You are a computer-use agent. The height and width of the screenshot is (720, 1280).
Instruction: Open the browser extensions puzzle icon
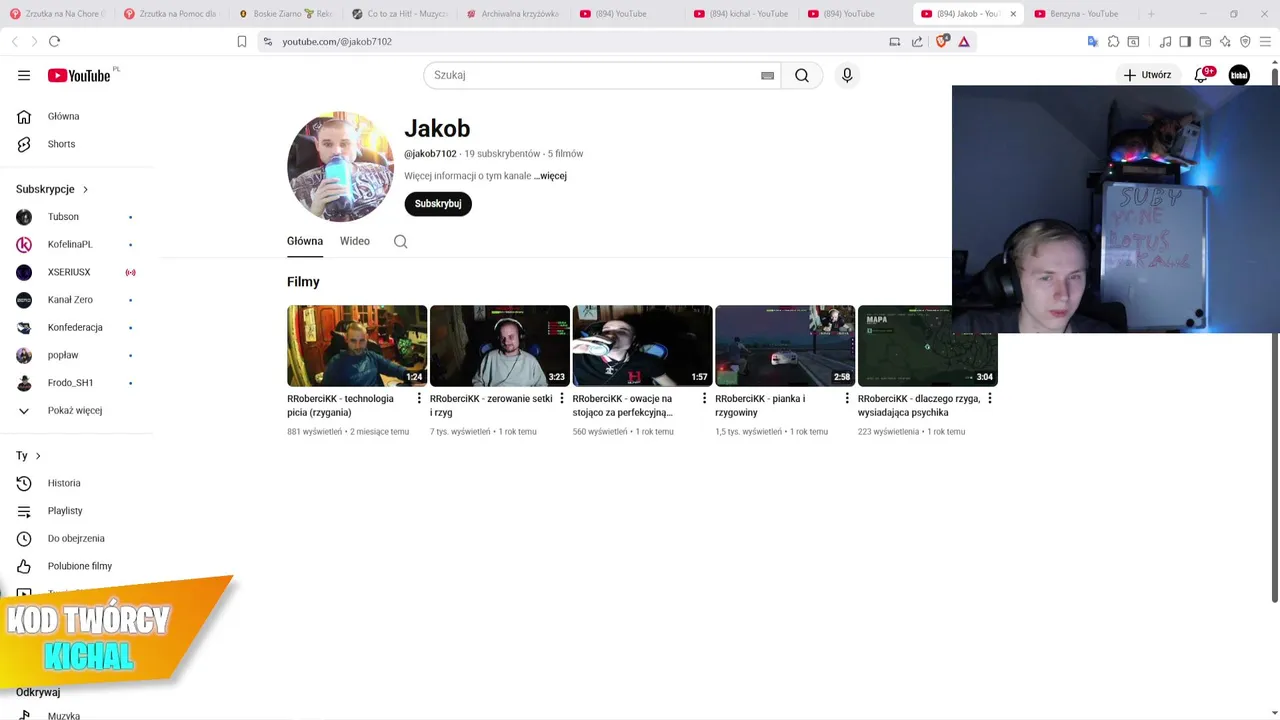(1113, 41)
